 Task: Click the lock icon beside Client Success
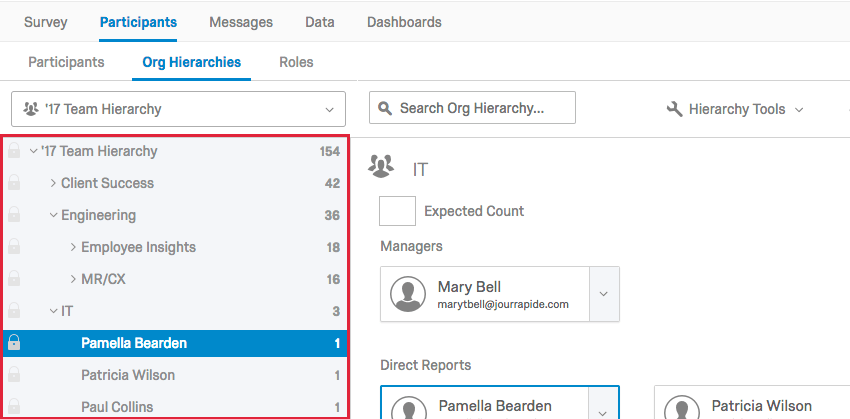click(x=14, y=183)
